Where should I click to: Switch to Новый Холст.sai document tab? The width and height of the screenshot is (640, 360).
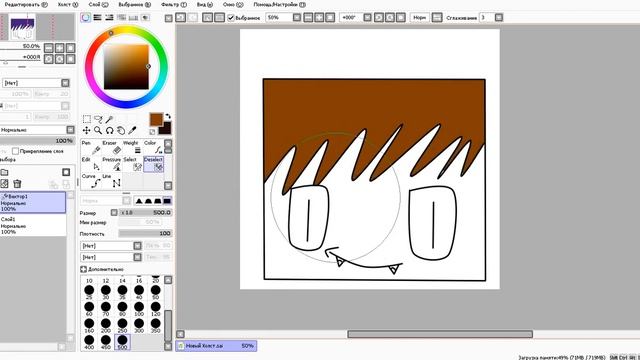[216, 346]
